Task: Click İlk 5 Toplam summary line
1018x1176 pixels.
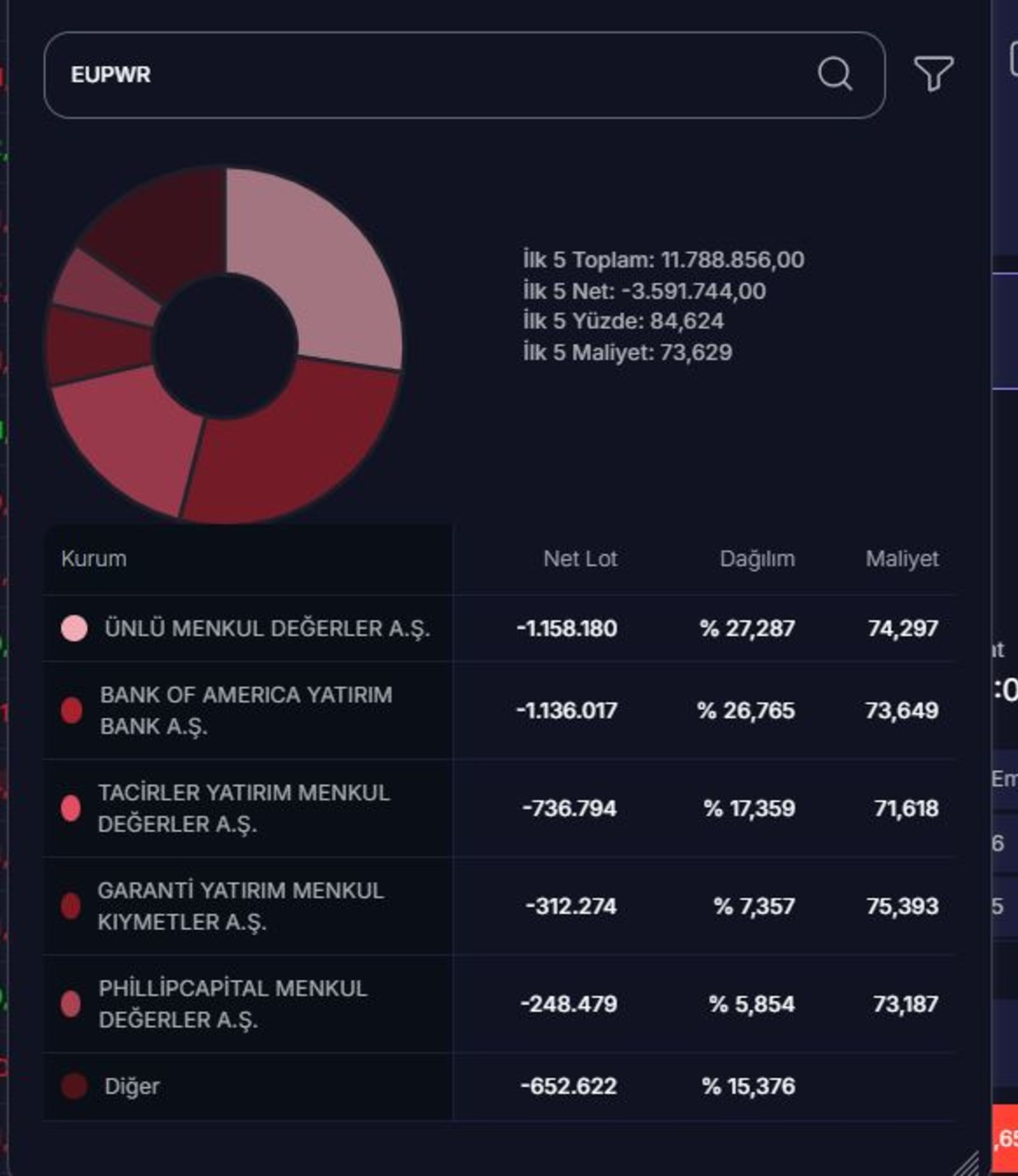Action: [663, 260]
